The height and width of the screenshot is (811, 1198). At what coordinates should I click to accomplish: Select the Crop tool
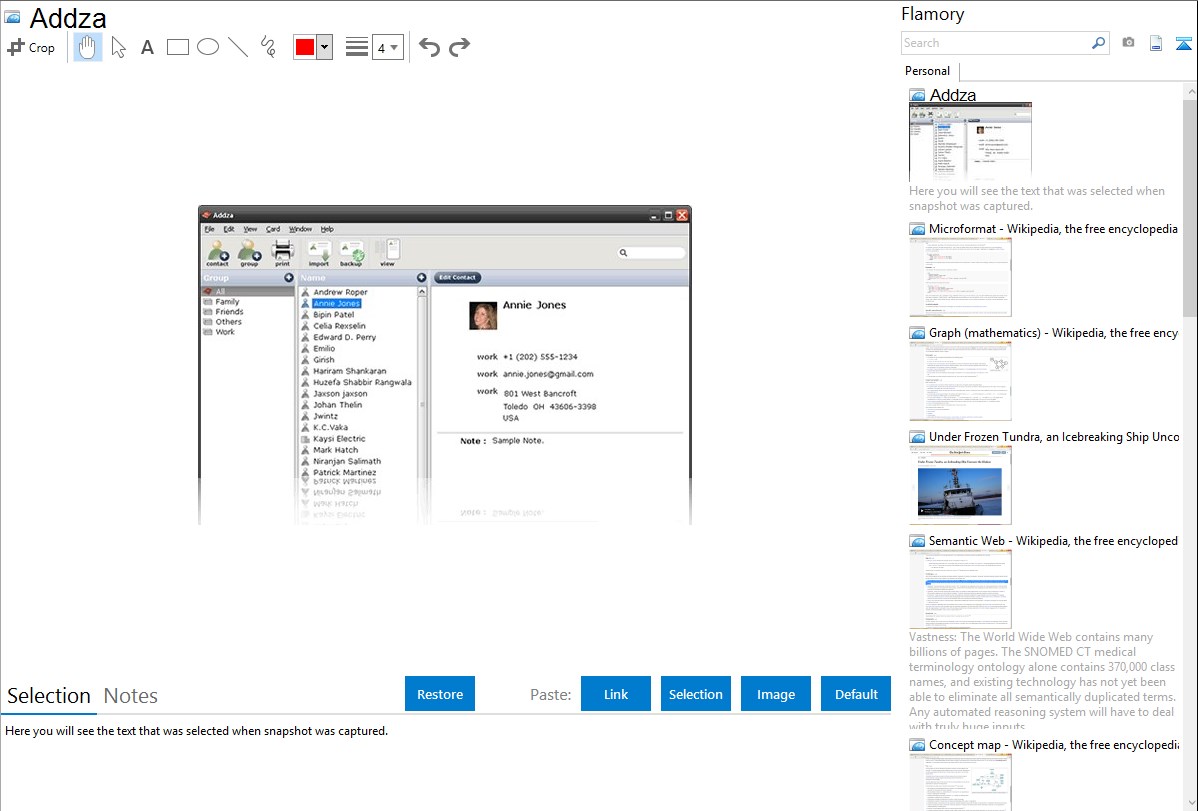(x=31, y=47)
